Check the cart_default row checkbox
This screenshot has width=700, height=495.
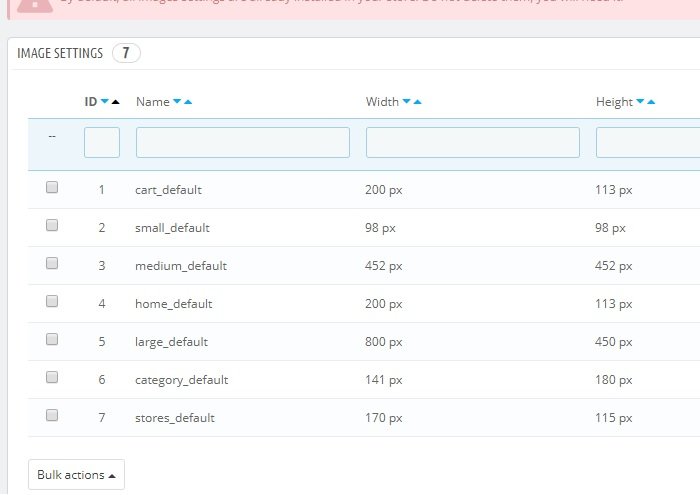click(52, 187)
